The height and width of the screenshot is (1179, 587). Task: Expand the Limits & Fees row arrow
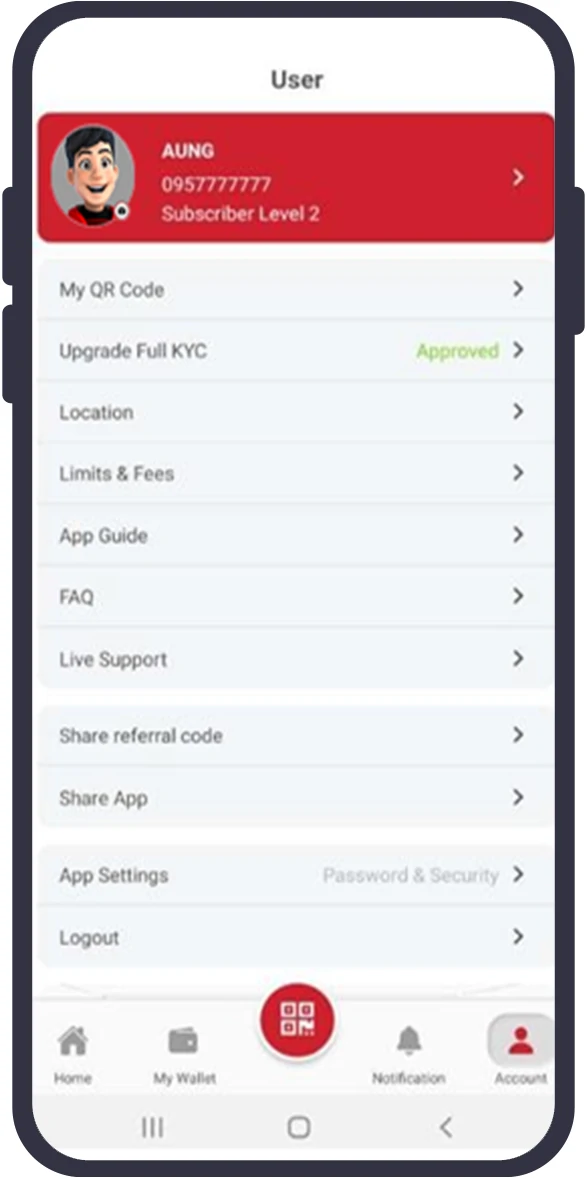pyautogui.click(x=518, y=473)
